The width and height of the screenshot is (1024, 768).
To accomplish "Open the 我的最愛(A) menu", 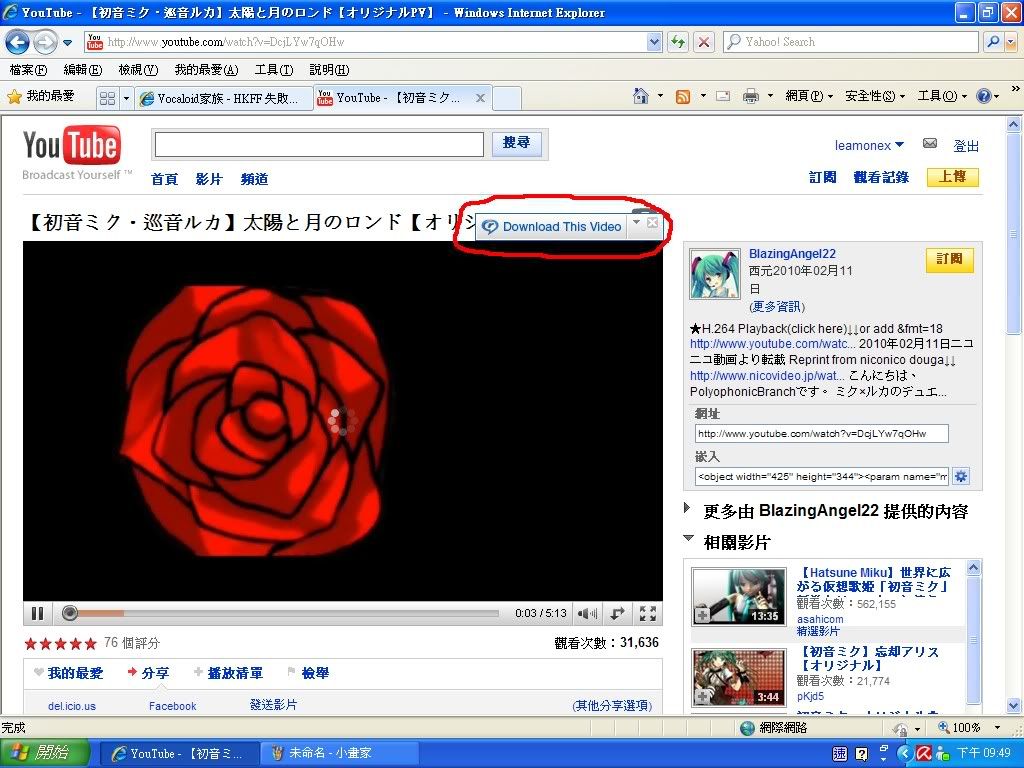I will click(206, 69).
